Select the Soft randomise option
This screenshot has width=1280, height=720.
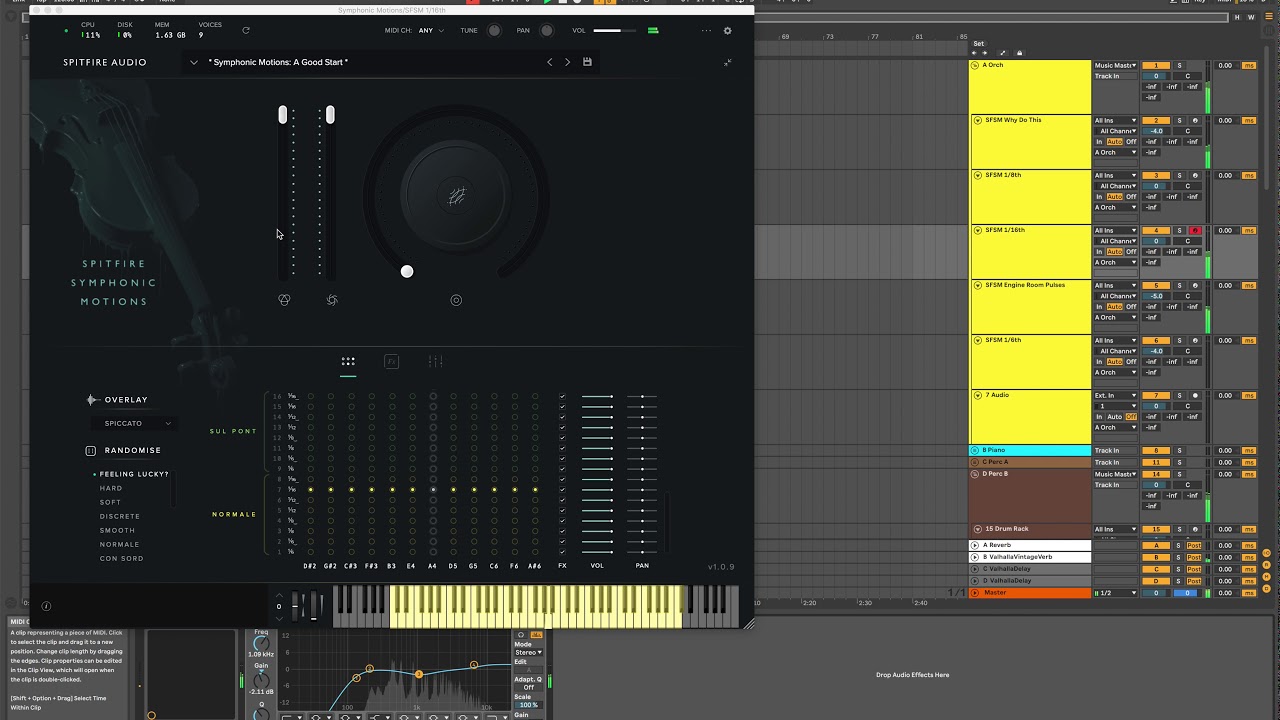[110, 502]
